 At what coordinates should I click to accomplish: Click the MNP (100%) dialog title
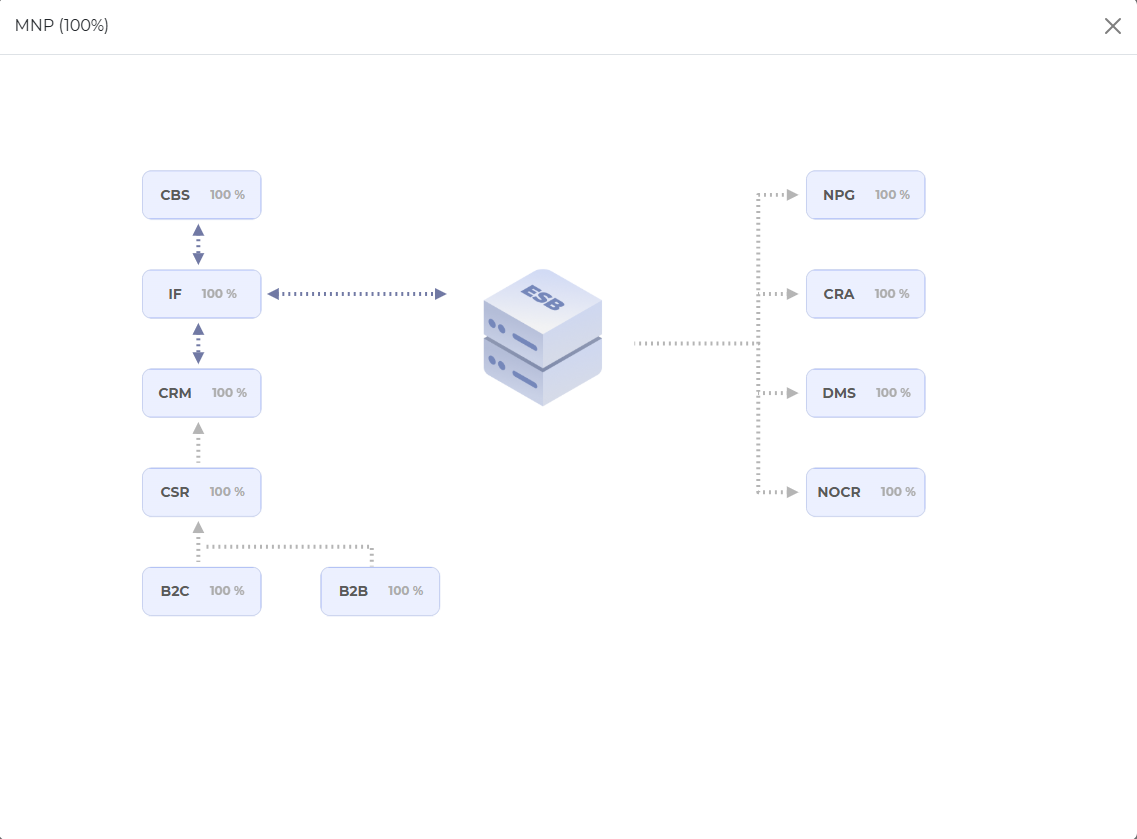pos(62,26)
